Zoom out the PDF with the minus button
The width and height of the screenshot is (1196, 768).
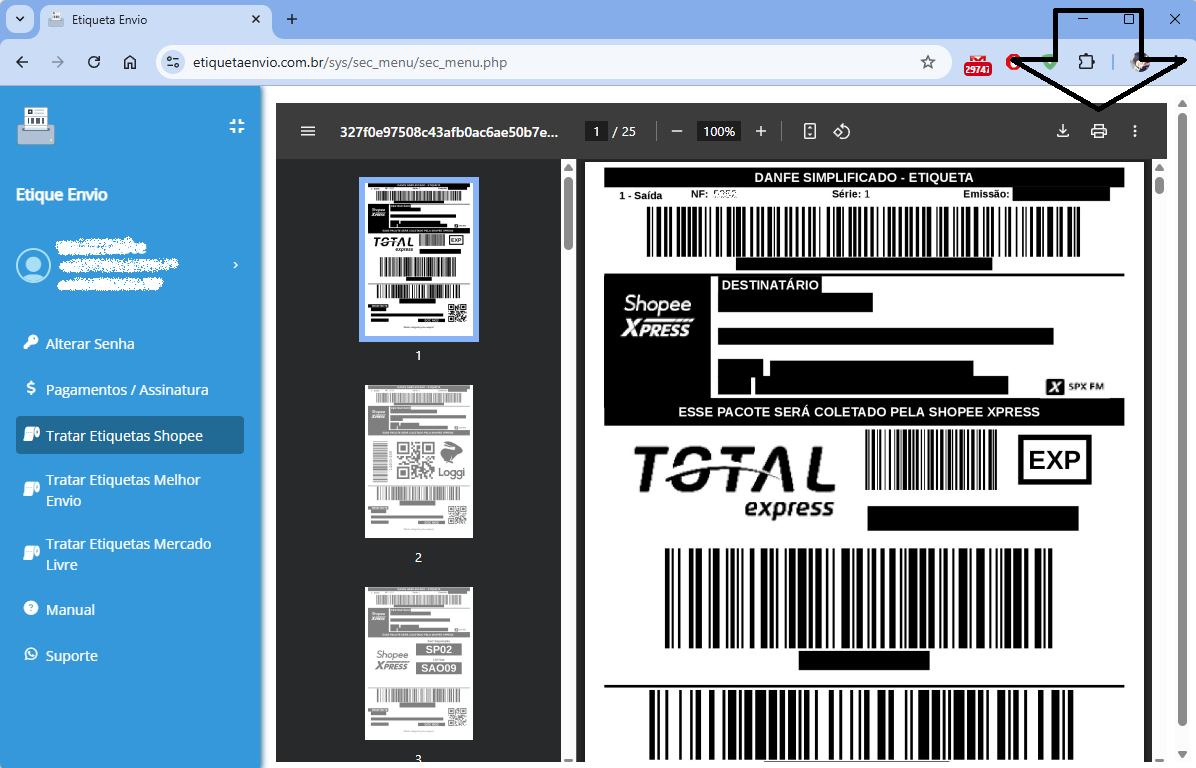coord(677,131)
